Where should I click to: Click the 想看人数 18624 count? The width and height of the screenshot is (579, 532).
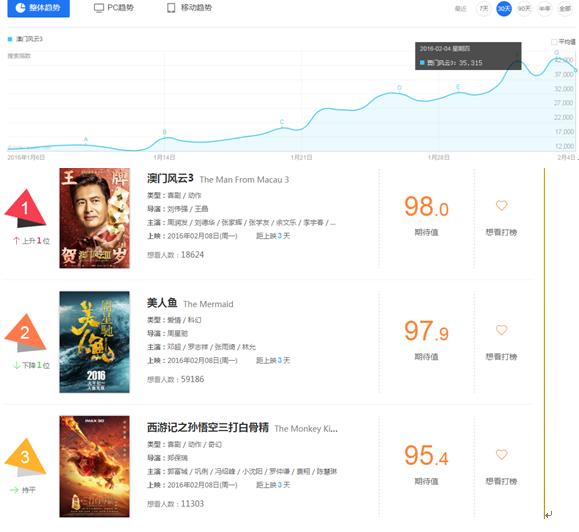tap(175, 255)
